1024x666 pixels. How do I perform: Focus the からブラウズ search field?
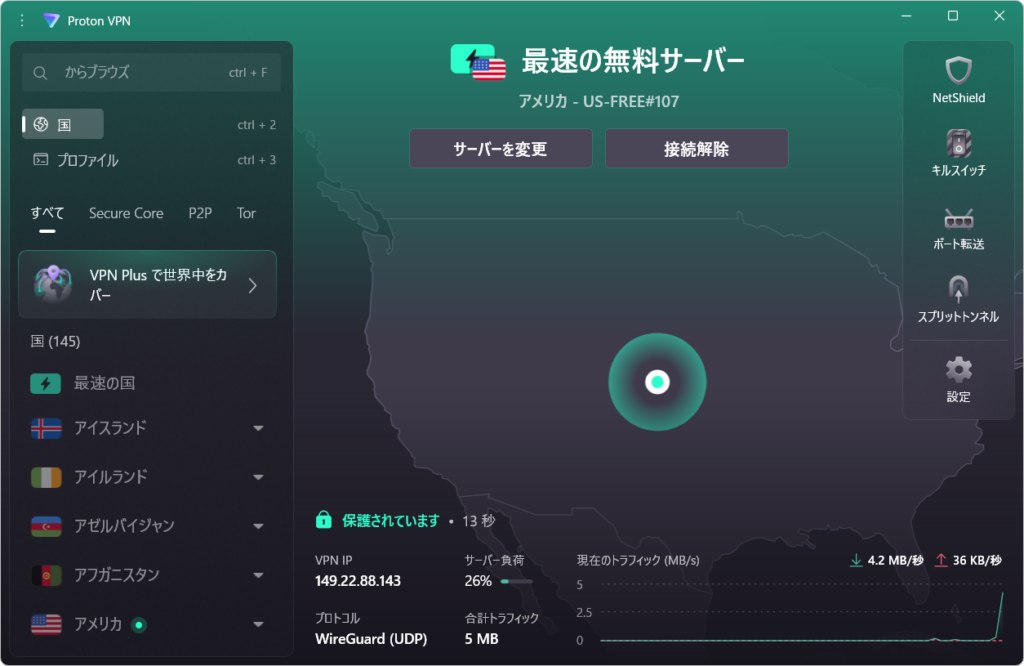(x=152, y=72)
